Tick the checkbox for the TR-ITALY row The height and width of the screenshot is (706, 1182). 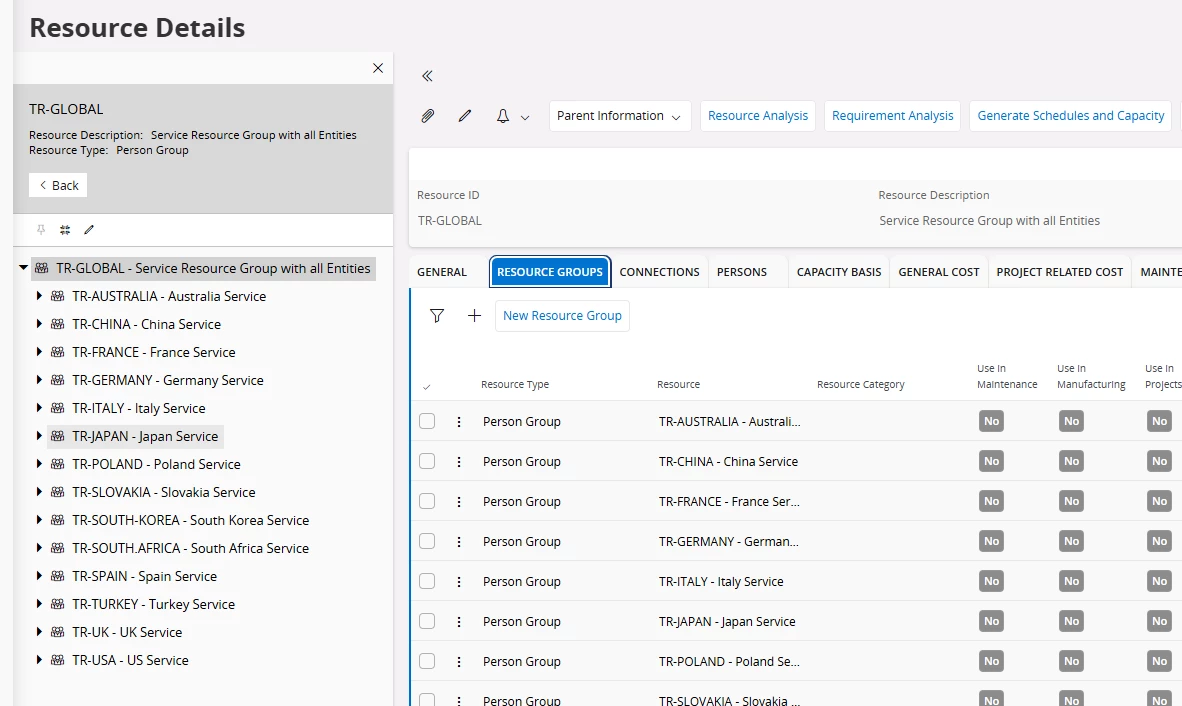pyautogui.click(x=427, y=581)
